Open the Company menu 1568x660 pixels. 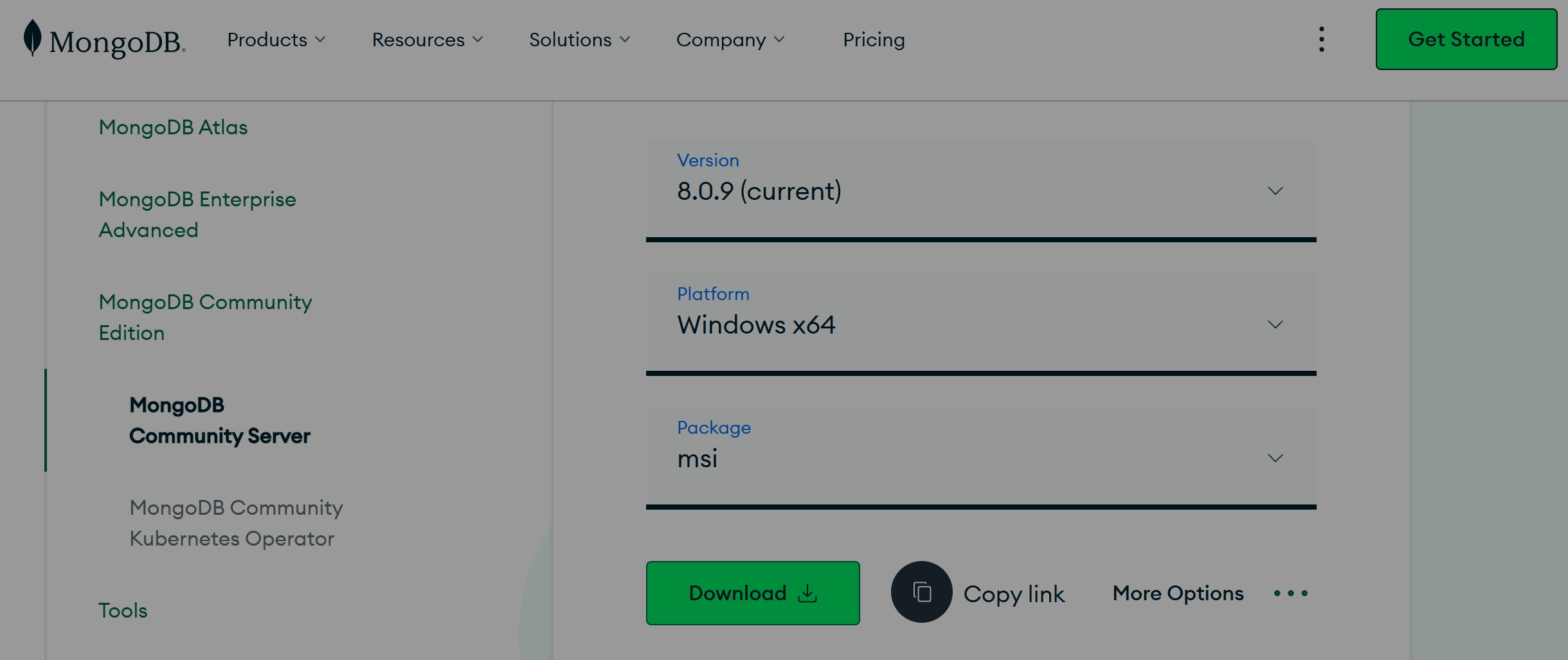(x=731, y=40)
